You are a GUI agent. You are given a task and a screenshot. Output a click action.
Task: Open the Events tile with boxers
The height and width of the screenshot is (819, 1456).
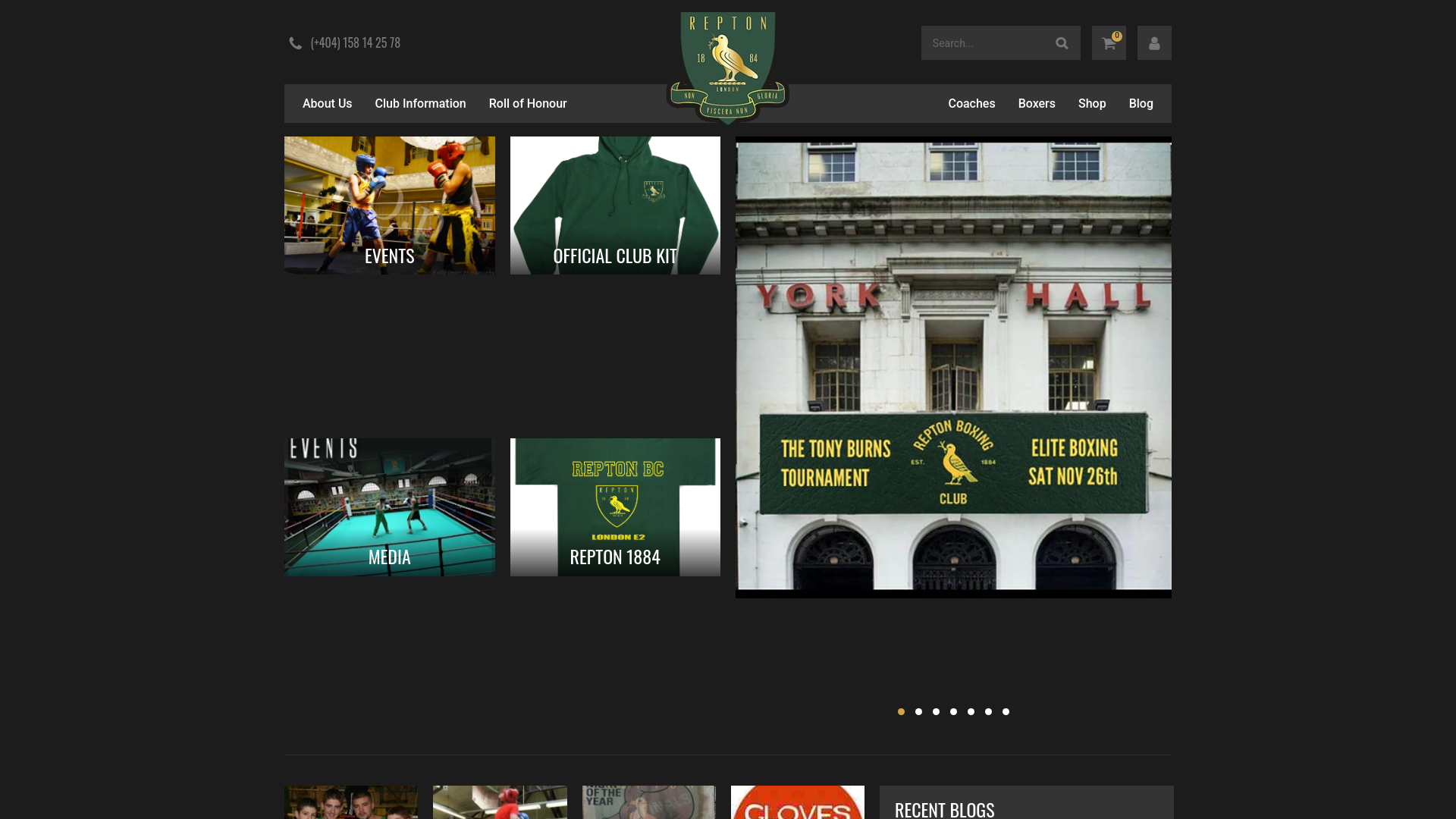pyautogui.click(x=390, y=206)
